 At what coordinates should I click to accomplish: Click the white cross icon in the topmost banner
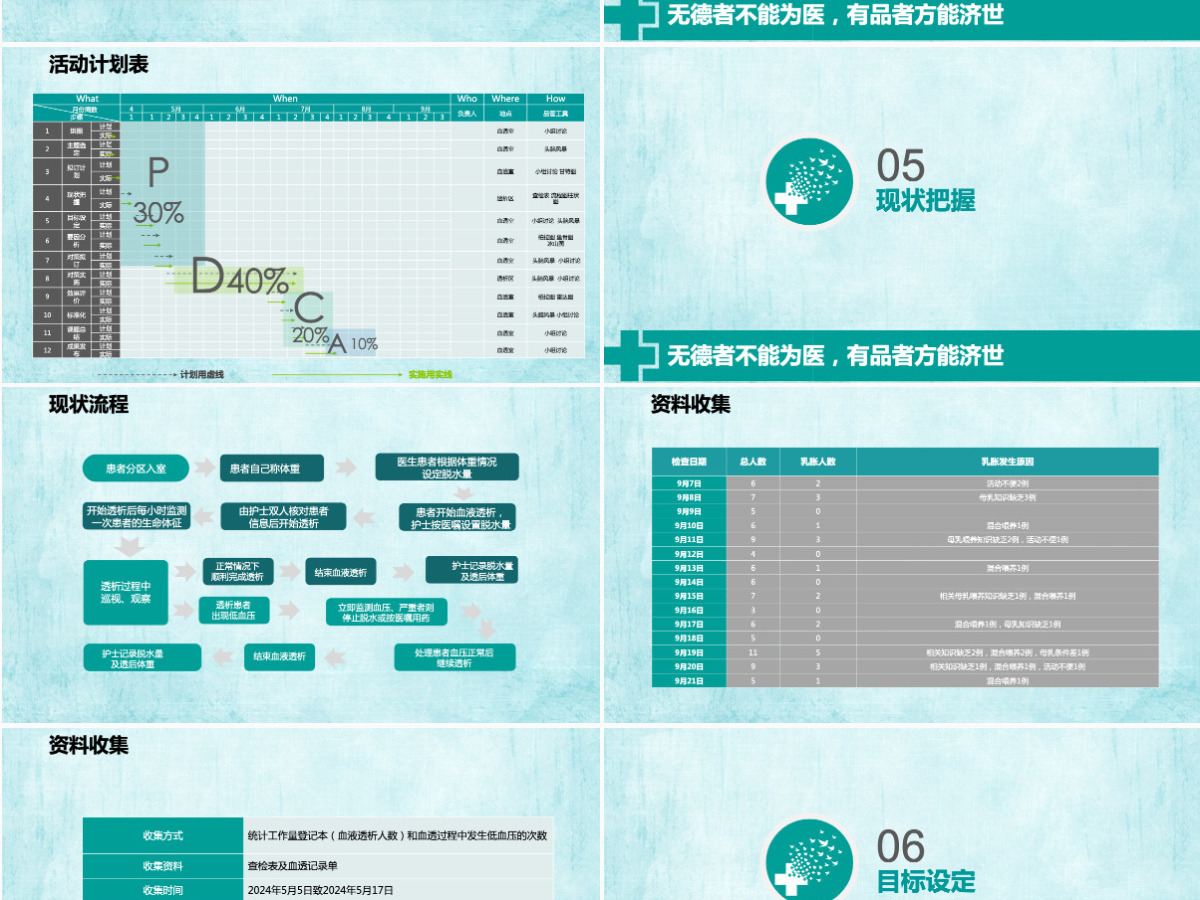[x=631, y=15]
